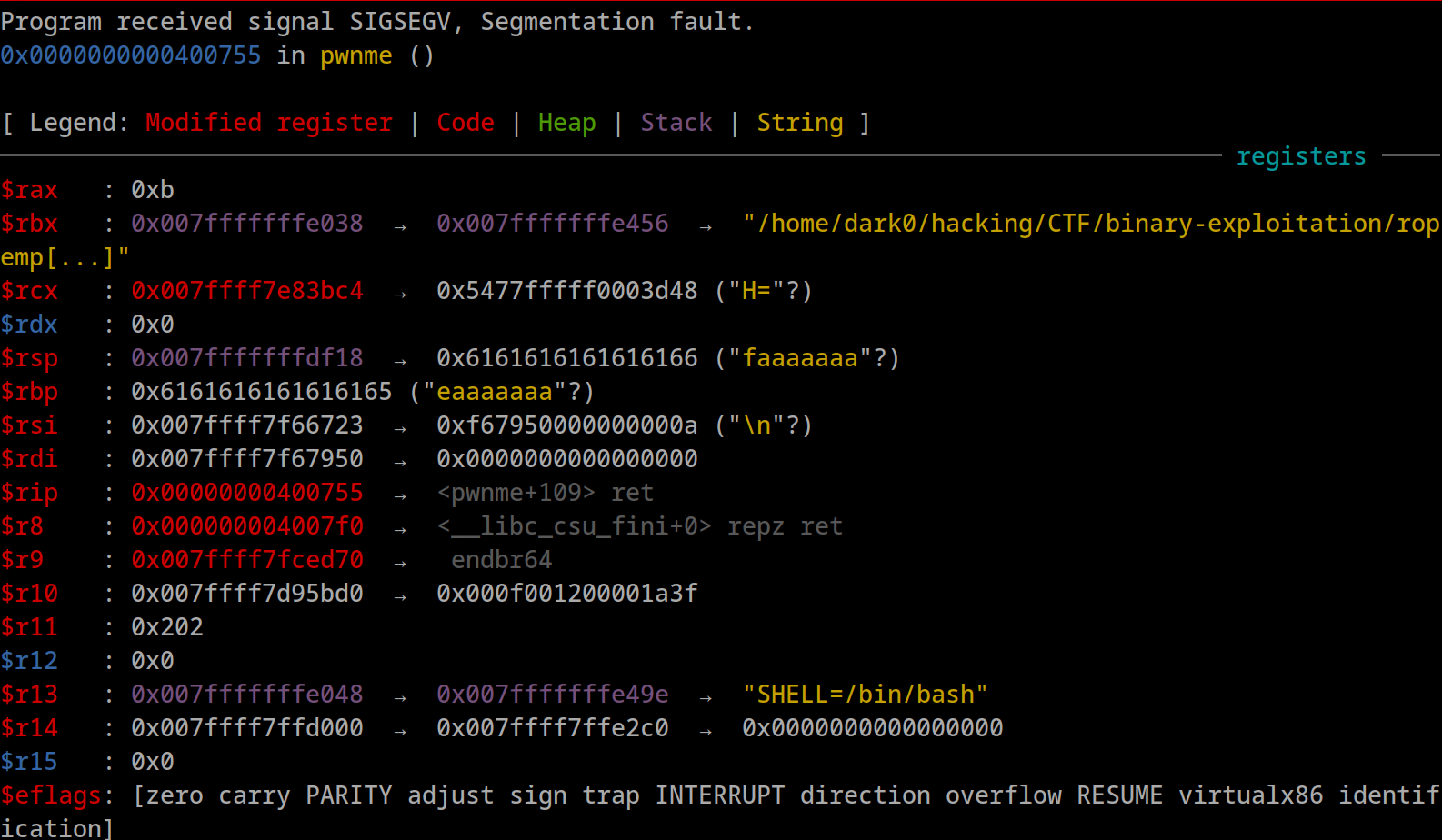Click the blue crash address 0x0000000000400755
The width and height of the screenshot is (1442, 840).
click(131, 55)
